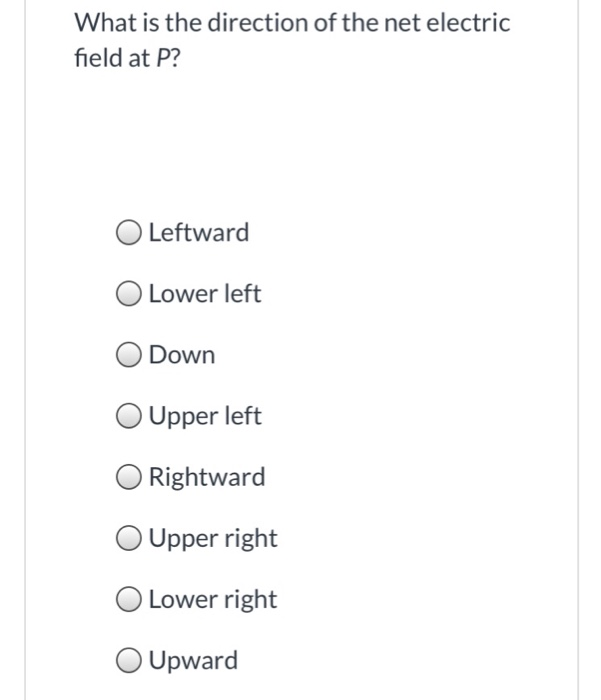Click the 'Down' answer label text
The width and height of the screenshot is (601, 700).
[182, 355]
